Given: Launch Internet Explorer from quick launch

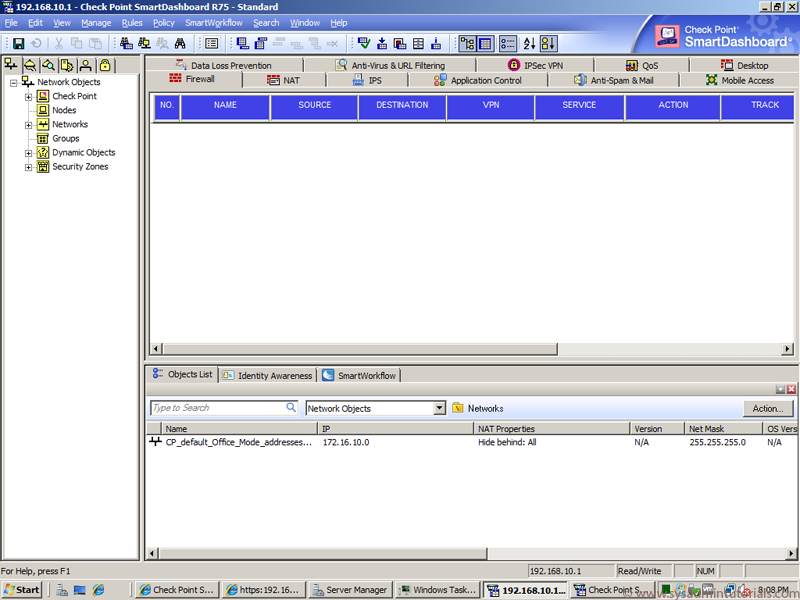Looking at the screenshot, I should [98, 590].
